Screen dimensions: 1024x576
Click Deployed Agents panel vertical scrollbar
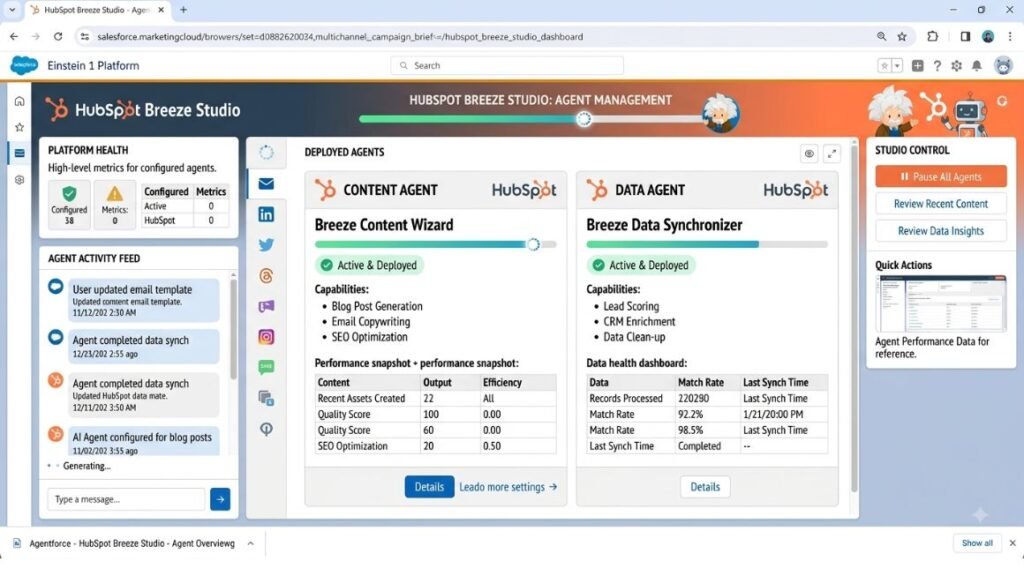click(x=854, y=317)
